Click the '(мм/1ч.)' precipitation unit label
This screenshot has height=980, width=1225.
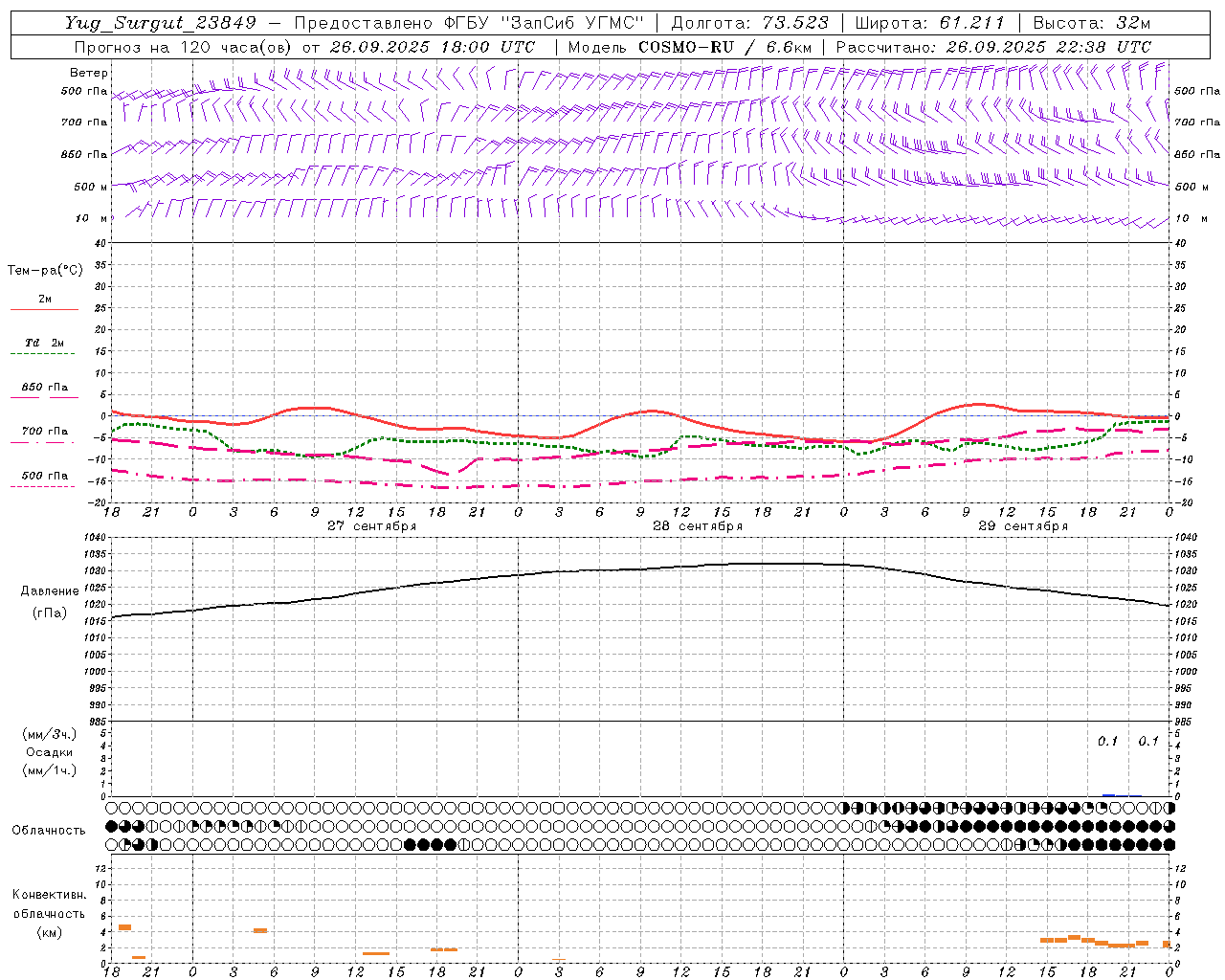coord(50,770)
